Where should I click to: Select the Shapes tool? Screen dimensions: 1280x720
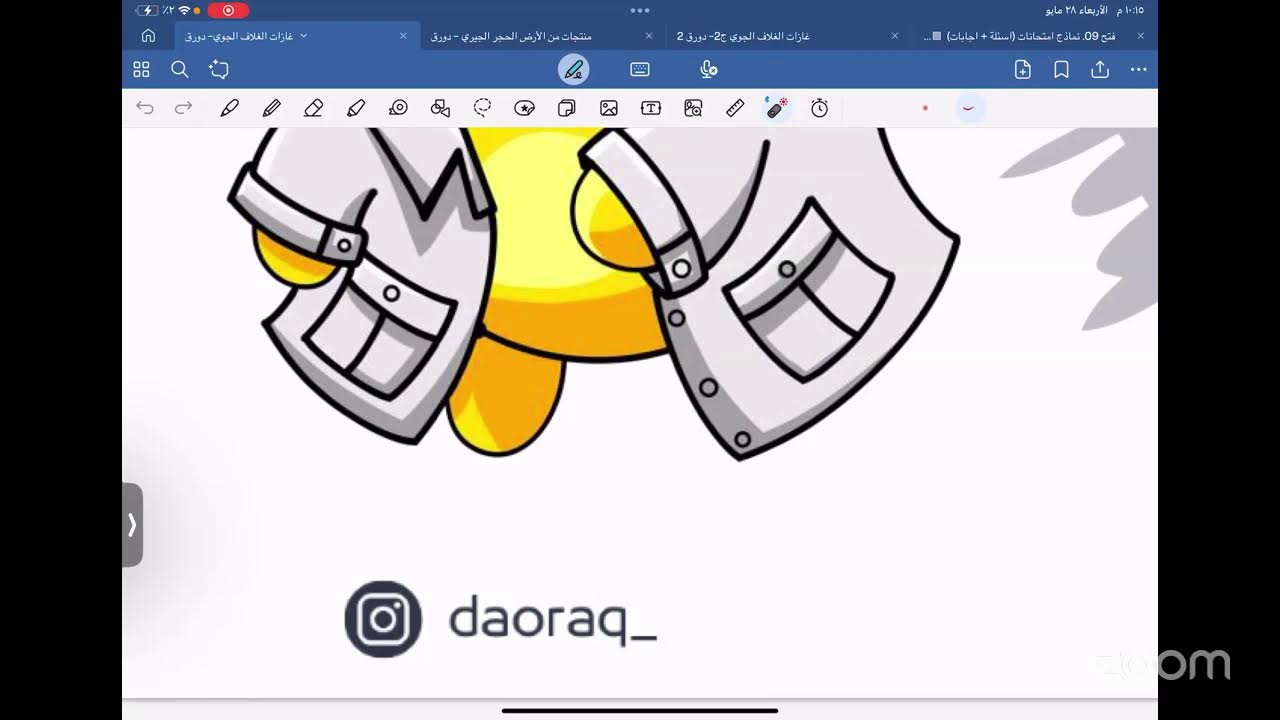(440, 108)
